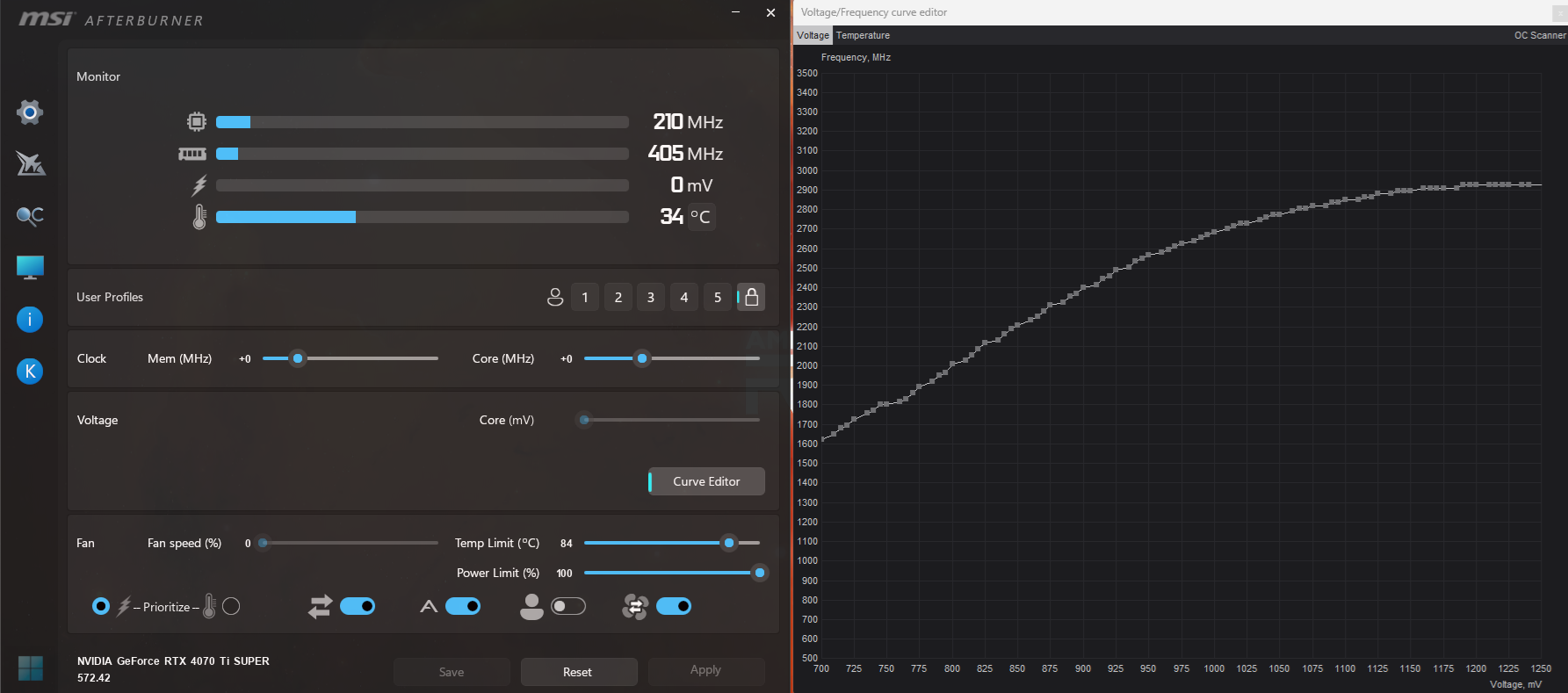The image size is (1568, 693).
Task: Click the Temp Limit slider handle
Action: (729, 543)
